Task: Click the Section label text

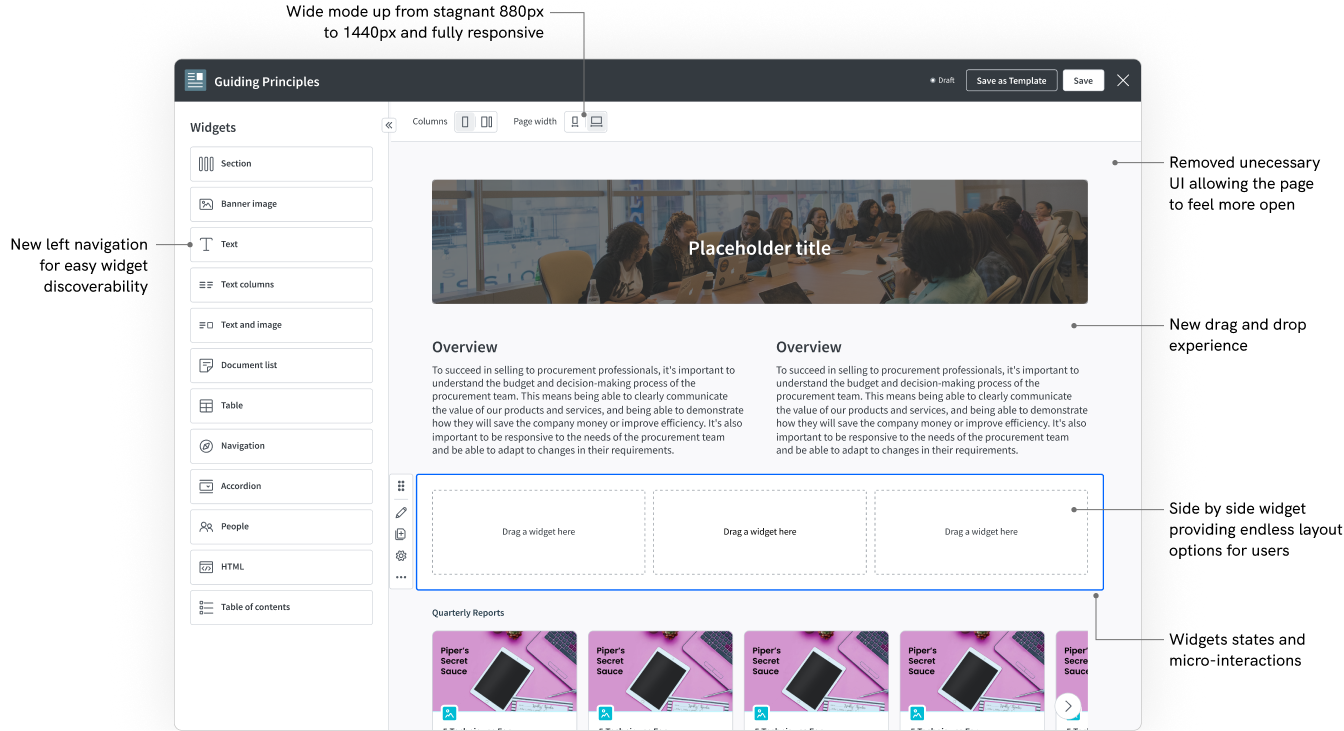Action: (x=236, y=164)
